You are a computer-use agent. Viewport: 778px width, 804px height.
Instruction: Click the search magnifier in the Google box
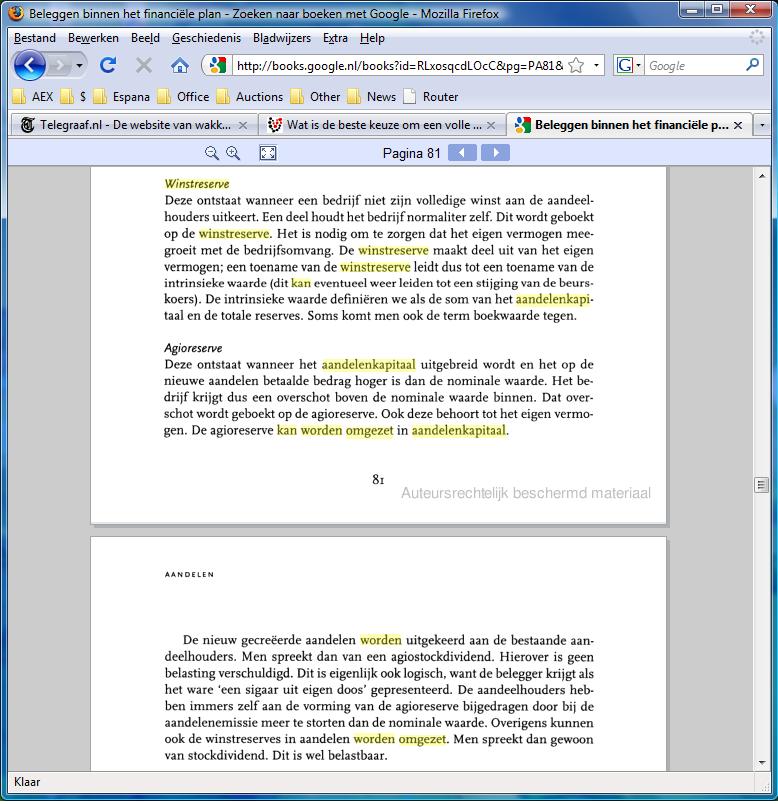[752, 66]
